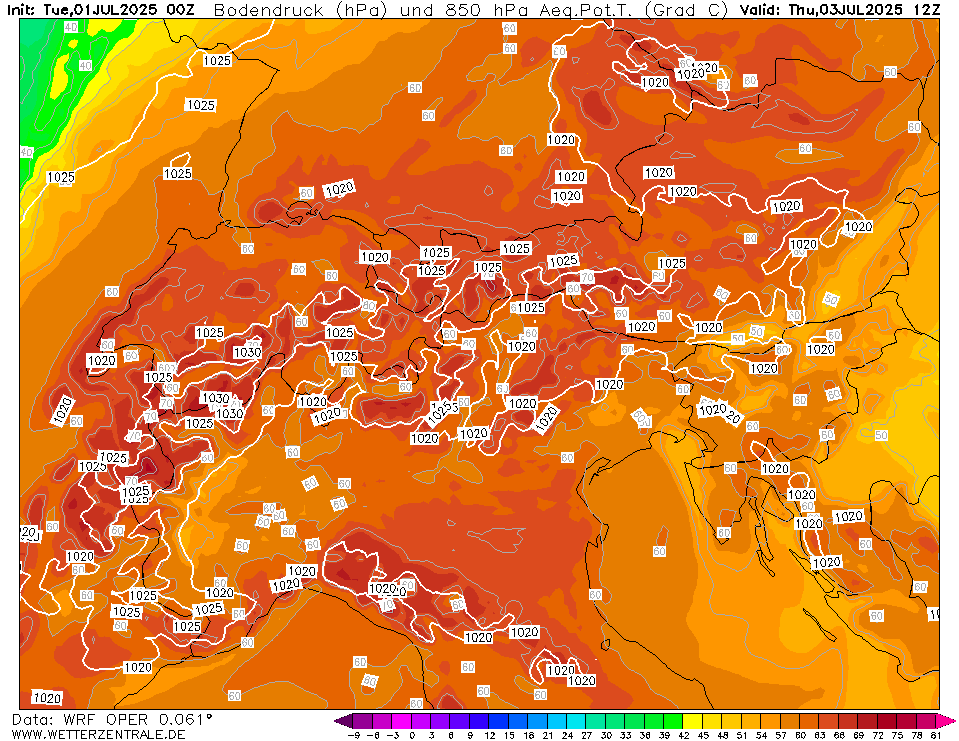The image size is (959, 741).
Task: Select the cyan legend swatch between 24 and 27
Action: 576,721
